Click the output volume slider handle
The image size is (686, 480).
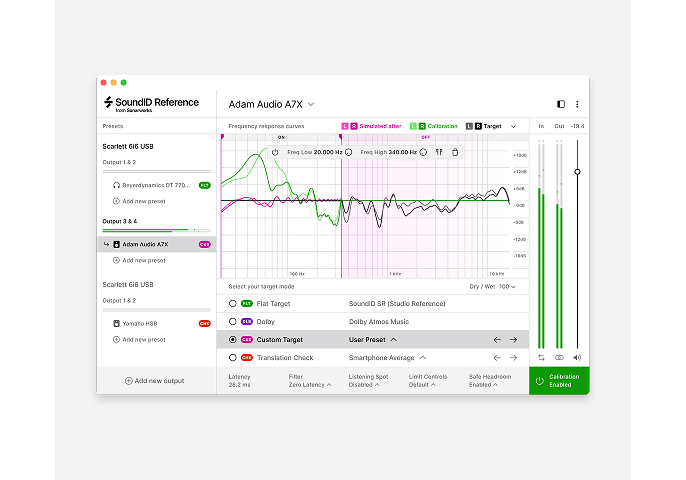click(577, 172)
